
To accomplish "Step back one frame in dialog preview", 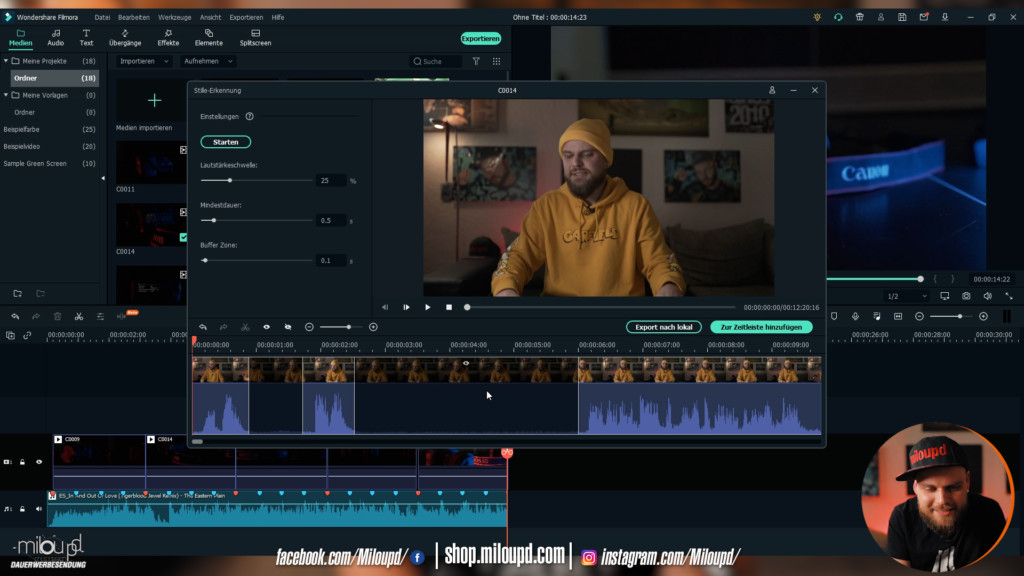I will click(x=385, y=307).
